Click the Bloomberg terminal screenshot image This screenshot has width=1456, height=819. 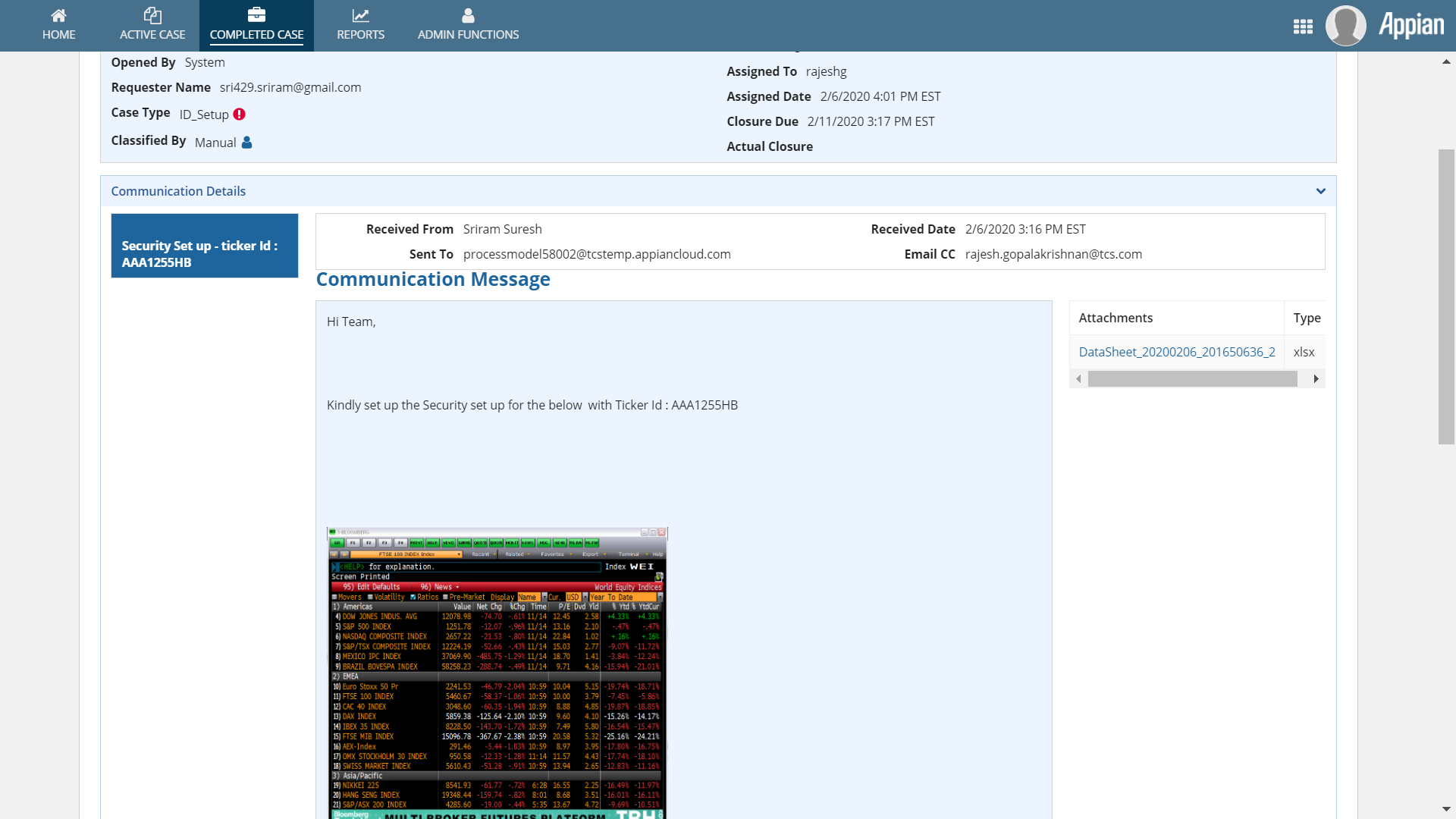(x=497, y=673)
